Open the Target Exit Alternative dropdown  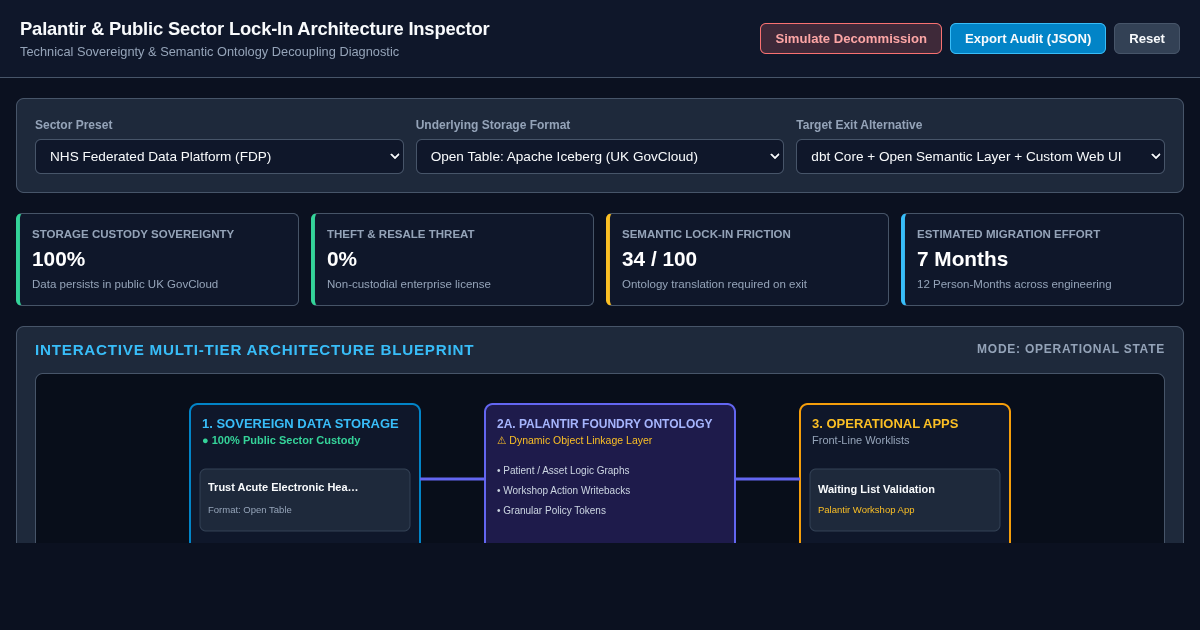980,156
